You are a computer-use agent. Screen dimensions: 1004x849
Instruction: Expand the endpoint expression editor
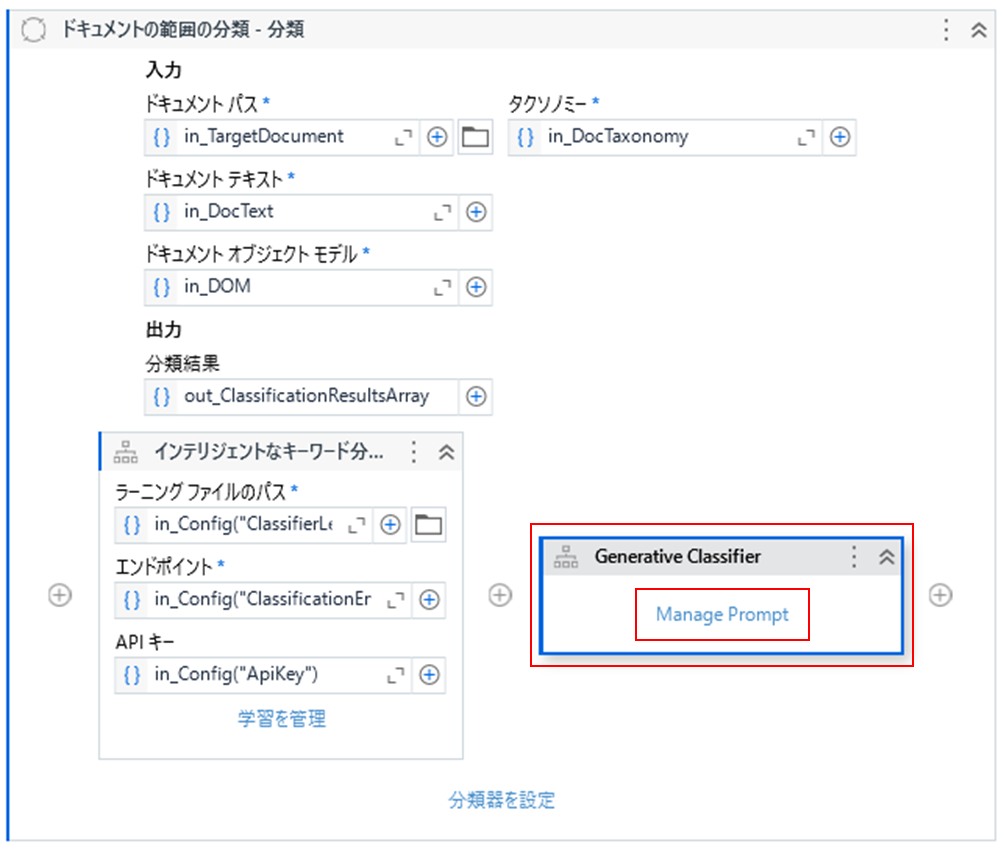coord(396,600)
